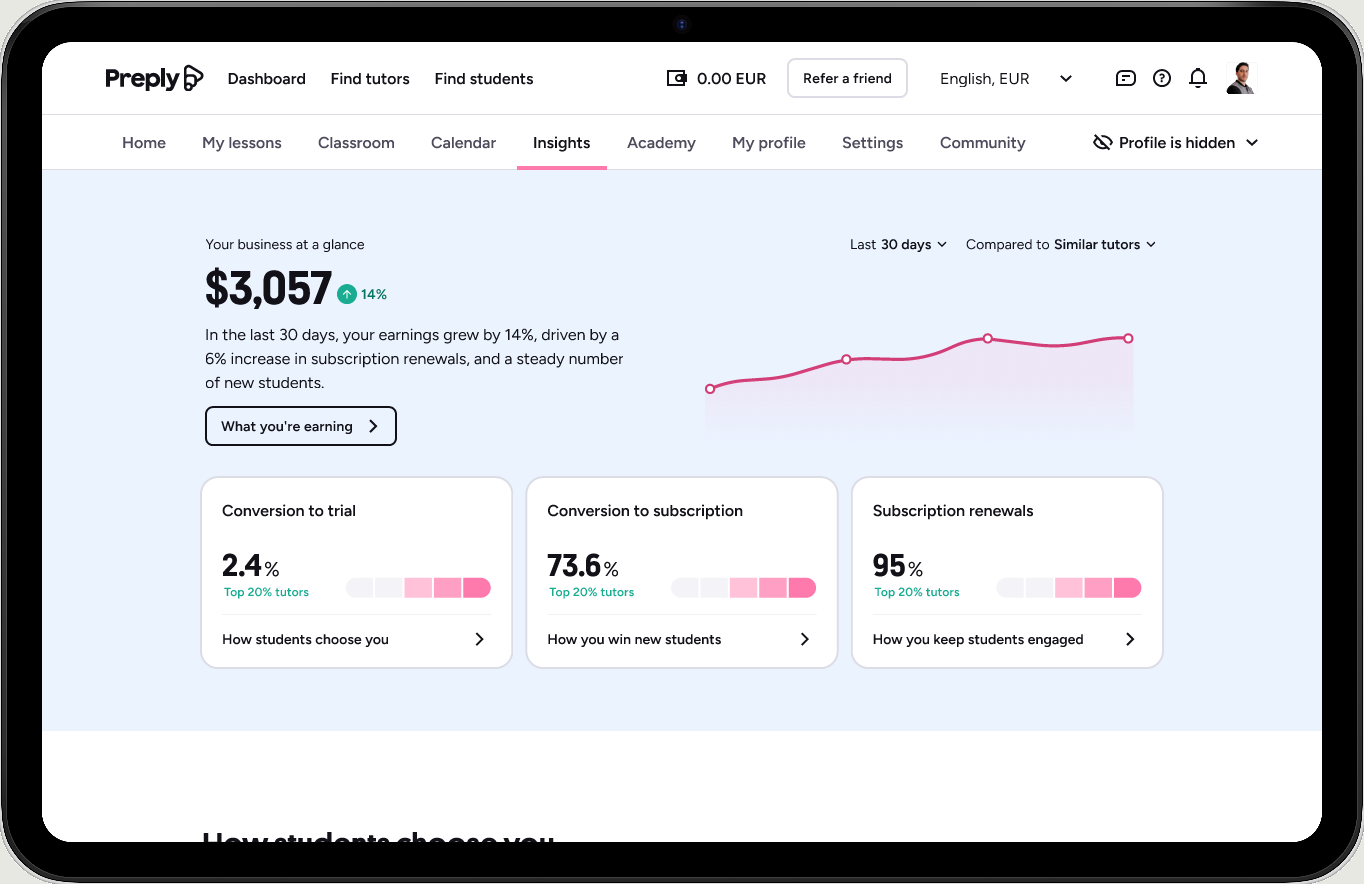Click the Preply logo
This screenshot has width=1364, height=884.
(x=154, y=78)
